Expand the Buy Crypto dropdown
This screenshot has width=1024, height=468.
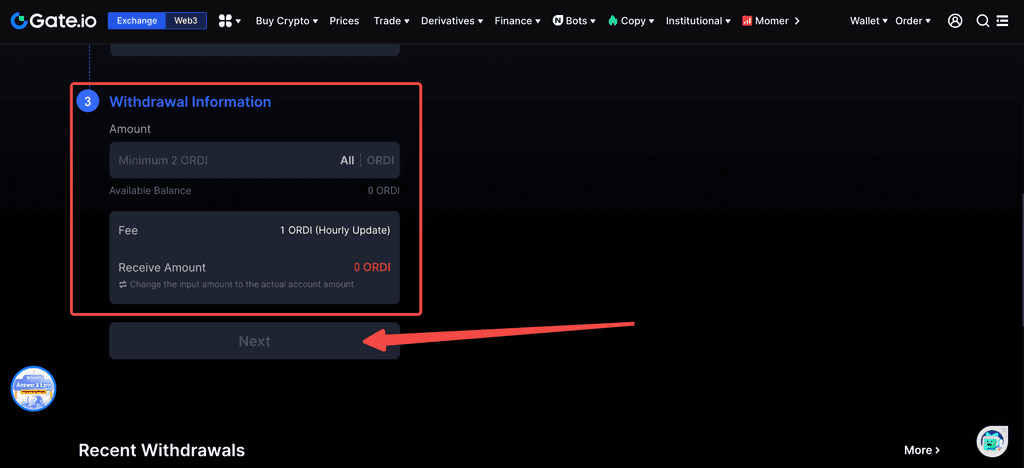286,21
